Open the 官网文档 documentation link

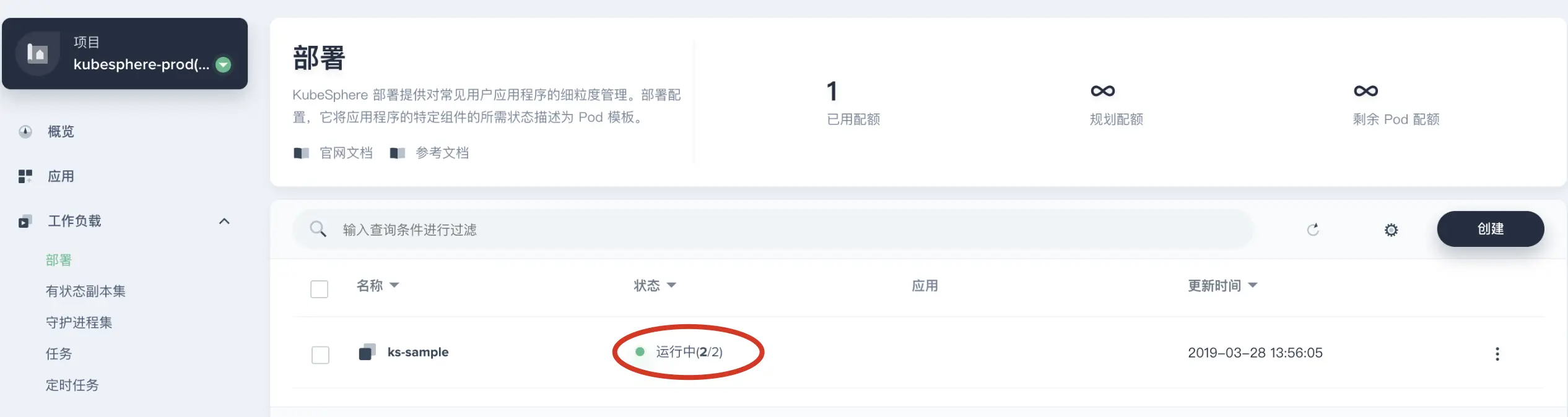point(346,153)
